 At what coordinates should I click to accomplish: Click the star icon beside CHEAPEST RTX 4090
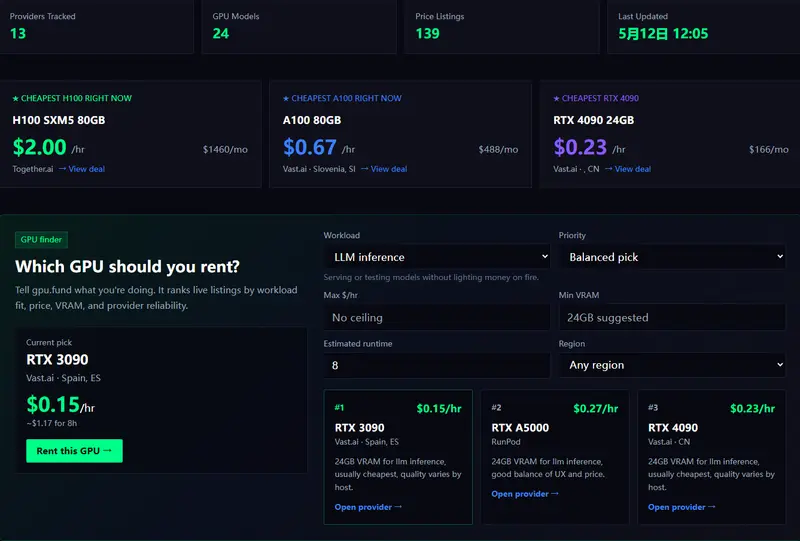556,99
